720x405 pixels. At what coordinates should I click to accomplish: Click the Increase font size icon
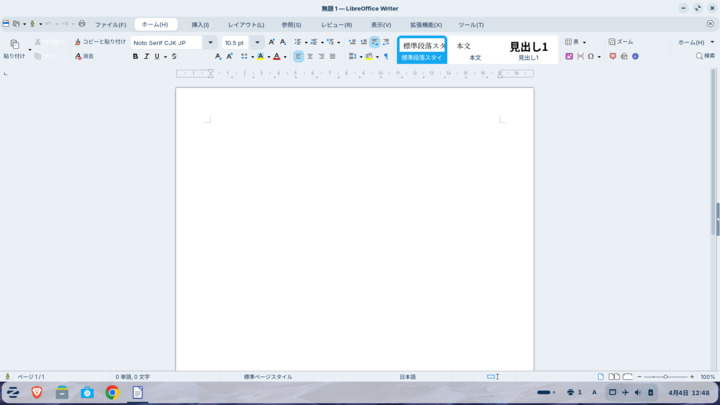tap(271, 42)
